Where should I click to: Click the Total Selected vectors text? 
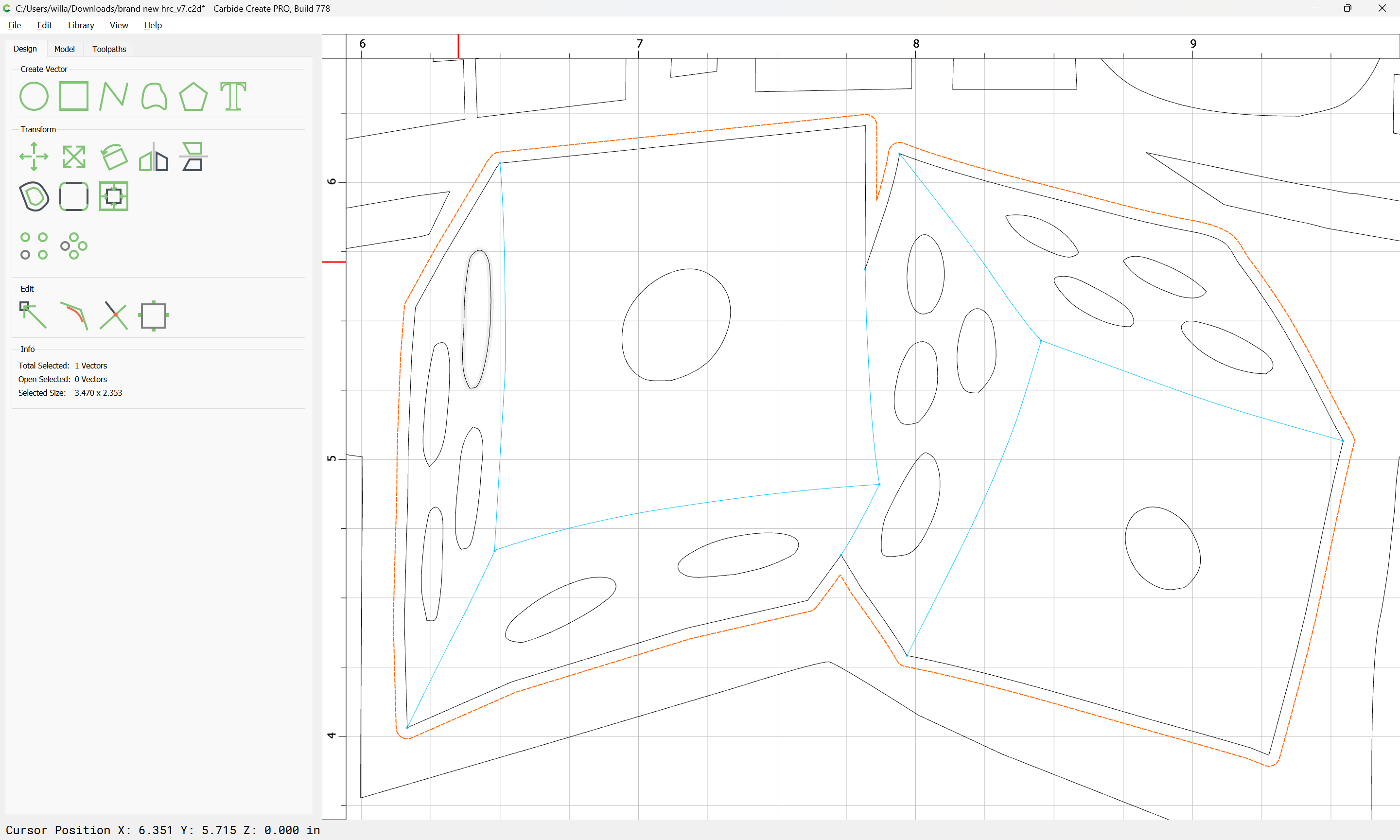(62, 366)
